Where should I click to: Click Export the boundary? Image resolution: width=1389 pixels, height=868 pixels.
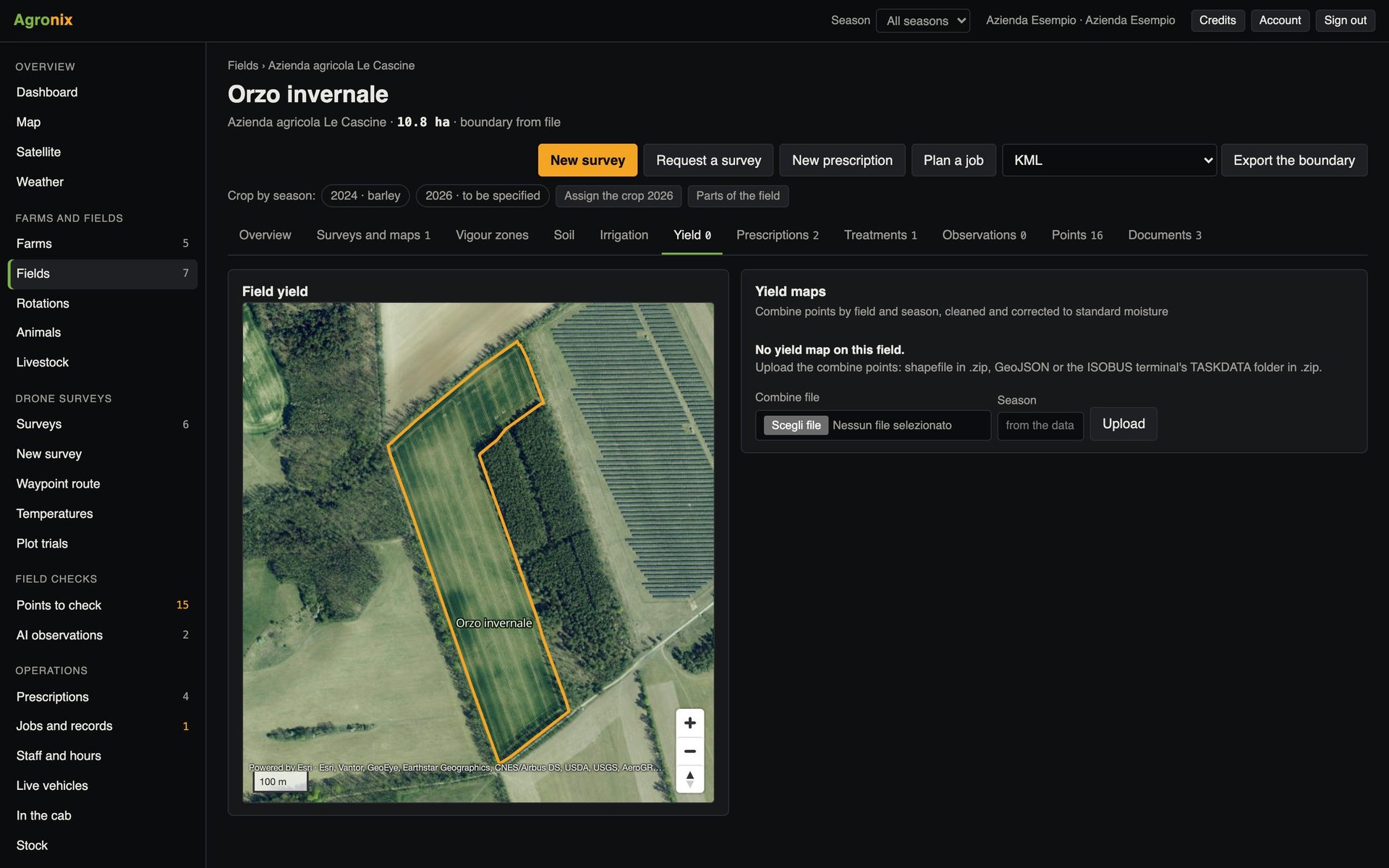1294,160
